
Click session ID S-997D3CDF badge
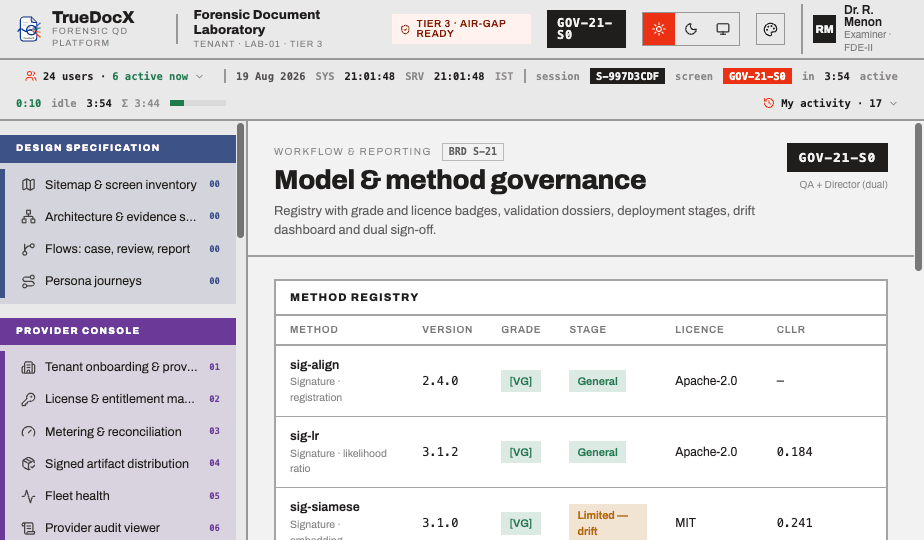(x=627, y=76)
